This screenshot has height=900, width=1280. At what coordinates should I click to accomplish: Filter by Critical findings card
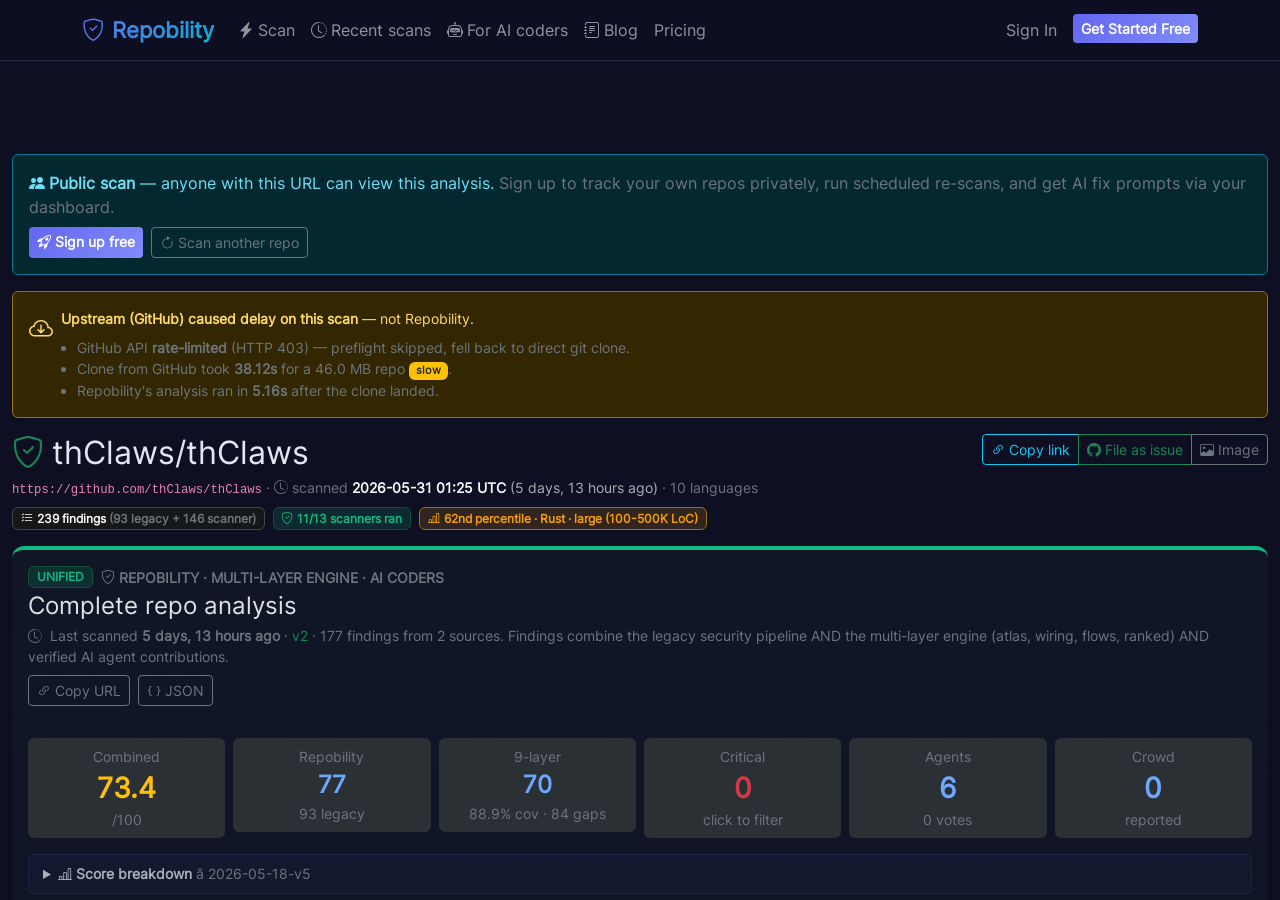[743, 788]
